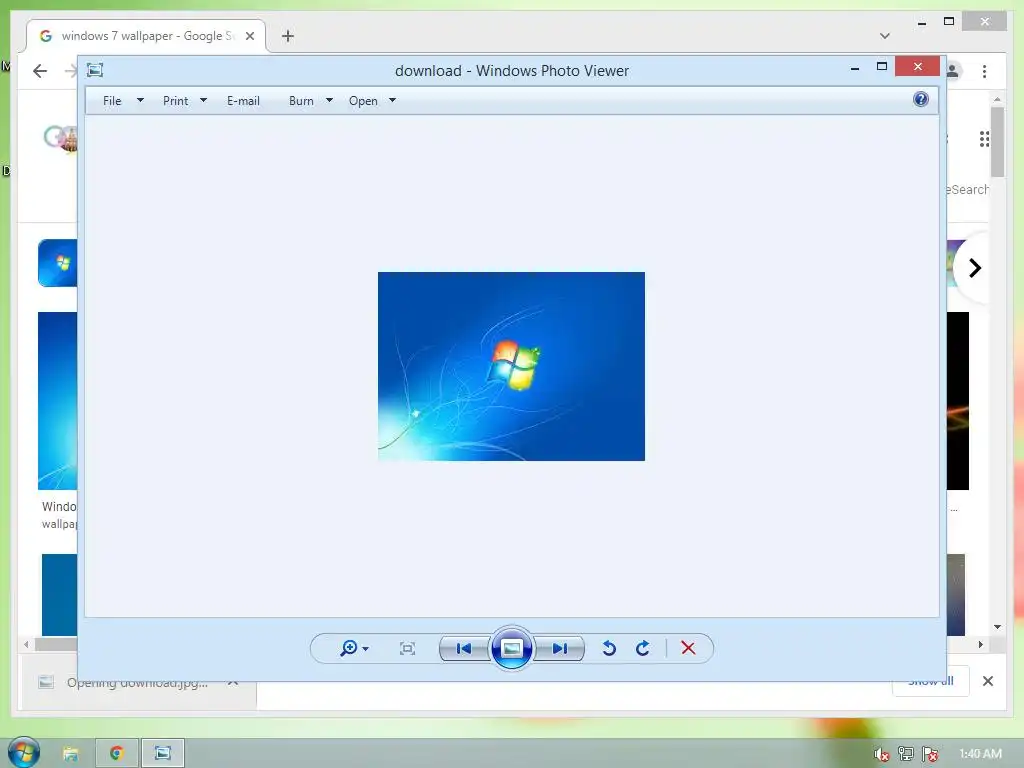The image size is (1024, 768).
Task: Click Photo Viewer taskbar button
Action: [163, 754]
